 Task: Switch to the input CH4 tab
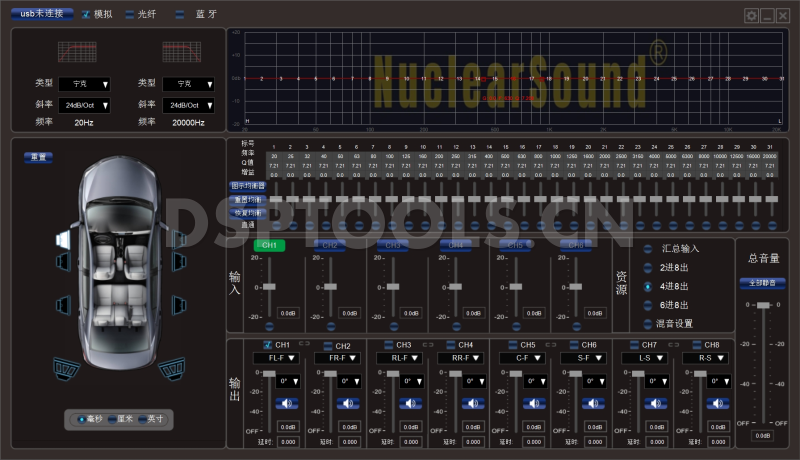pos(456,245)
